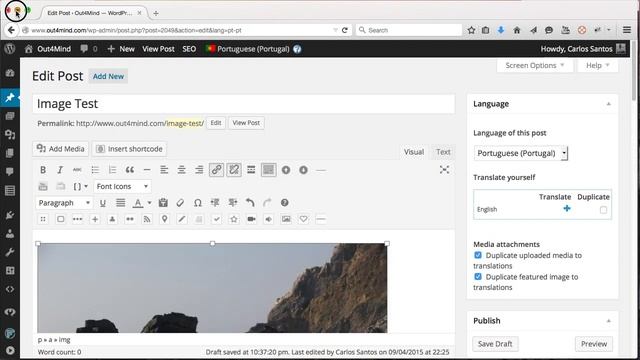Click Save Draft button
The image size is (640, 360).
[495, 344]
